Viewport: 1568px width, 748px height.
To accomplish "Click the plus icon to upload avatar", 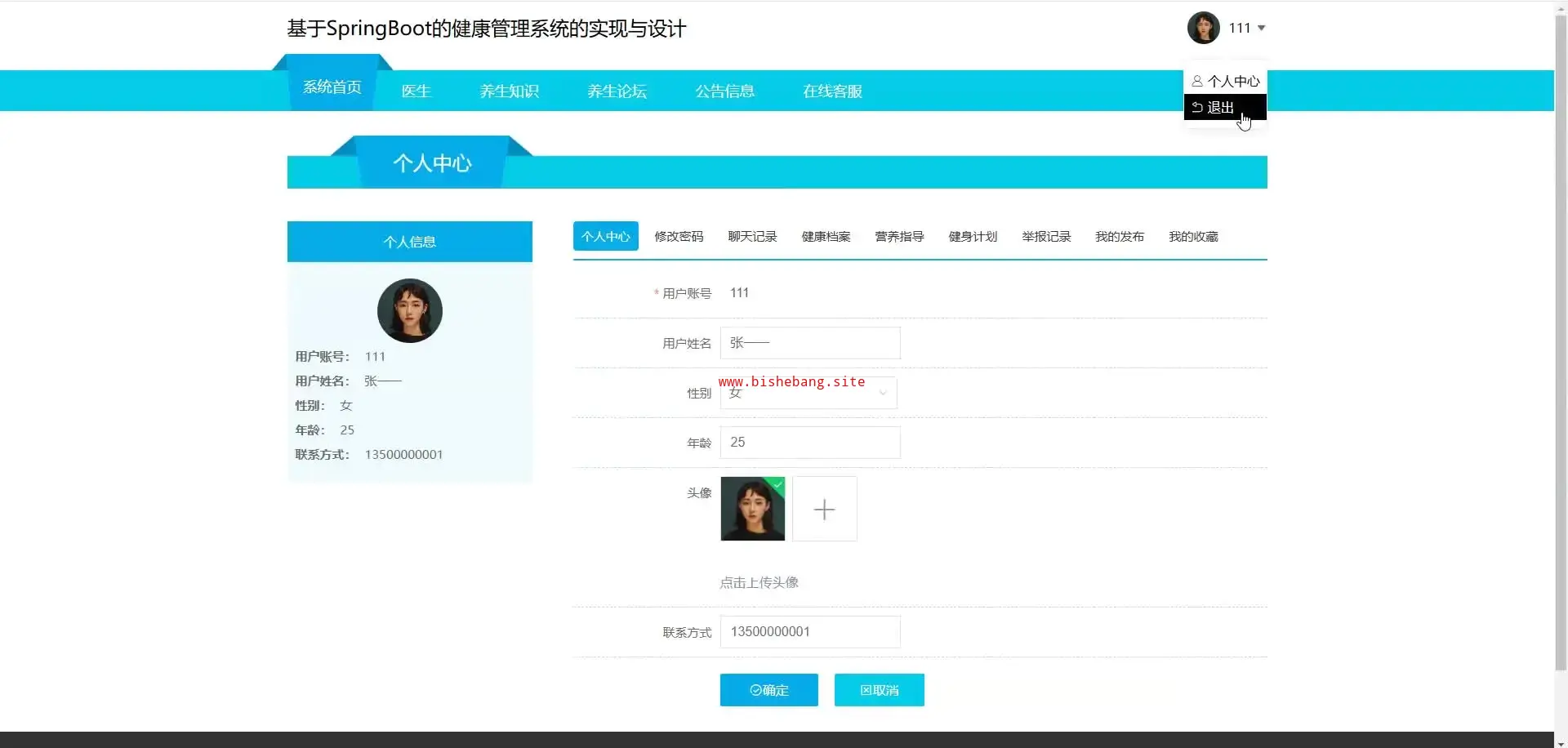I will pos(824,510).
